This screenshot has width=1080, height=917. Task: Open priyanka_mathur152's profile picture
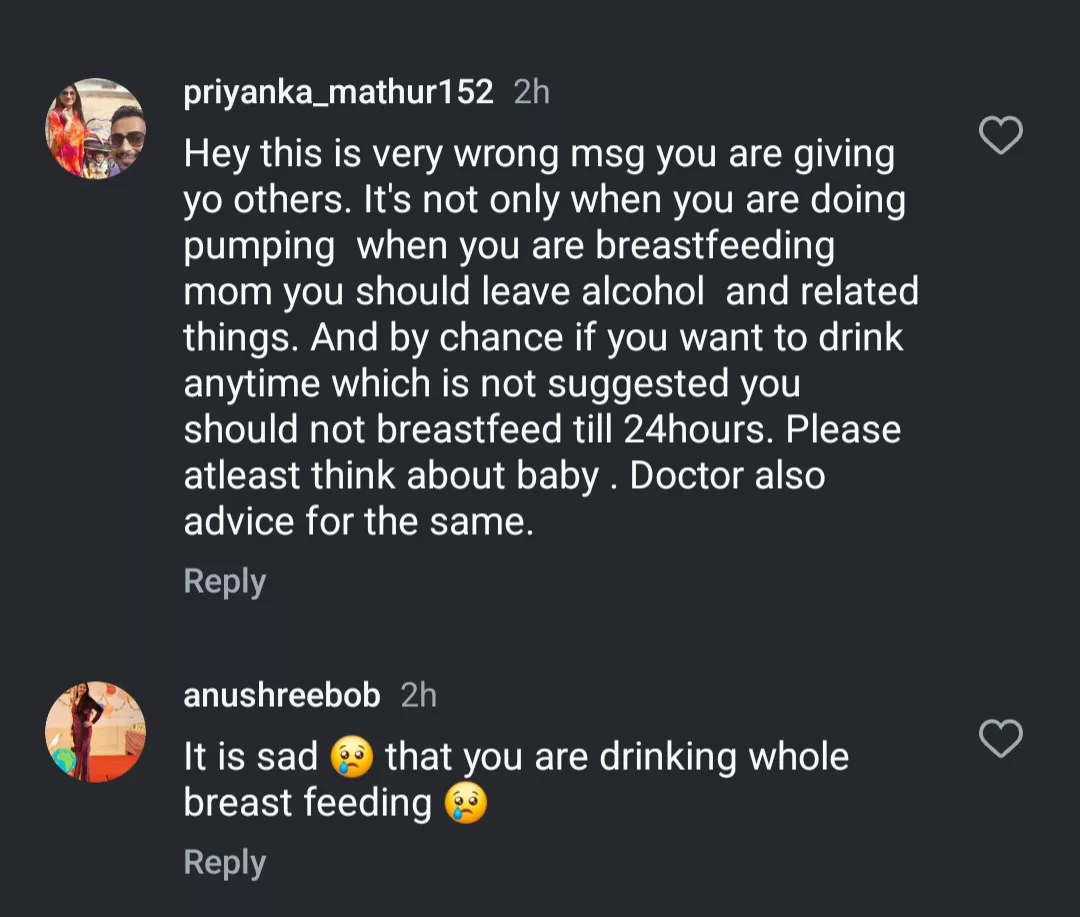(96, 129)
